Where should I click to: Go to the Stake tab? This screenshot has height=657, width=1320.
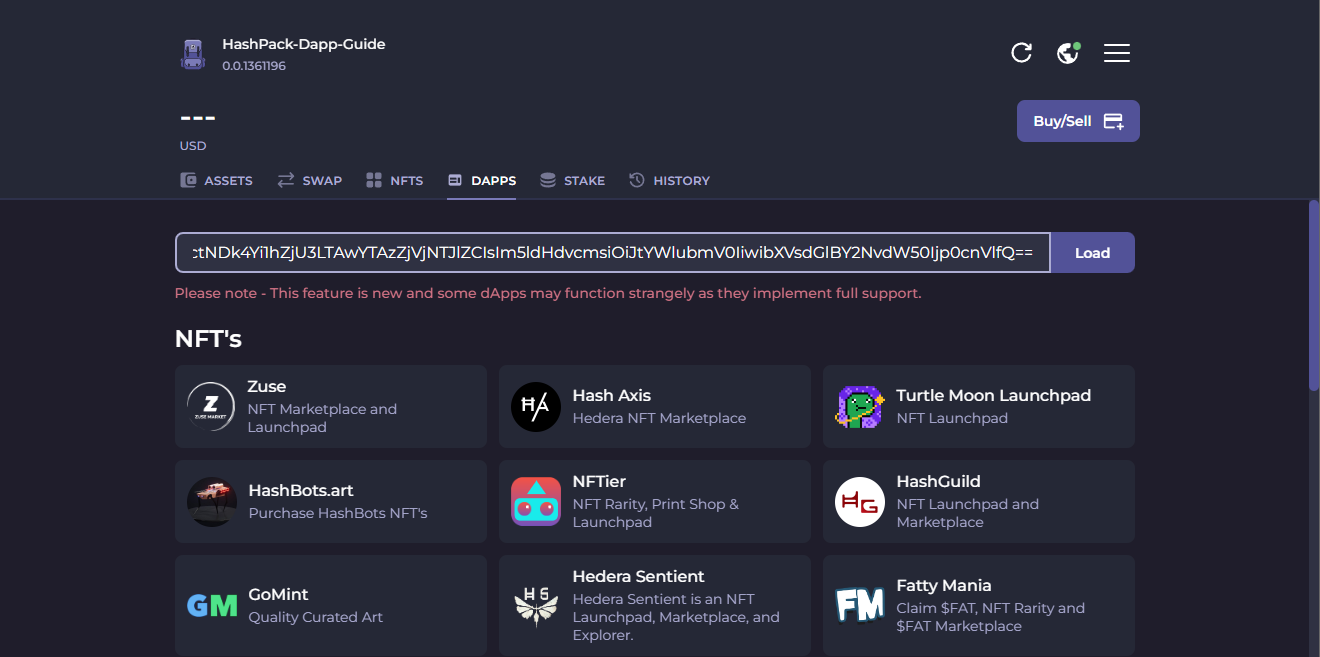(572, 181)
